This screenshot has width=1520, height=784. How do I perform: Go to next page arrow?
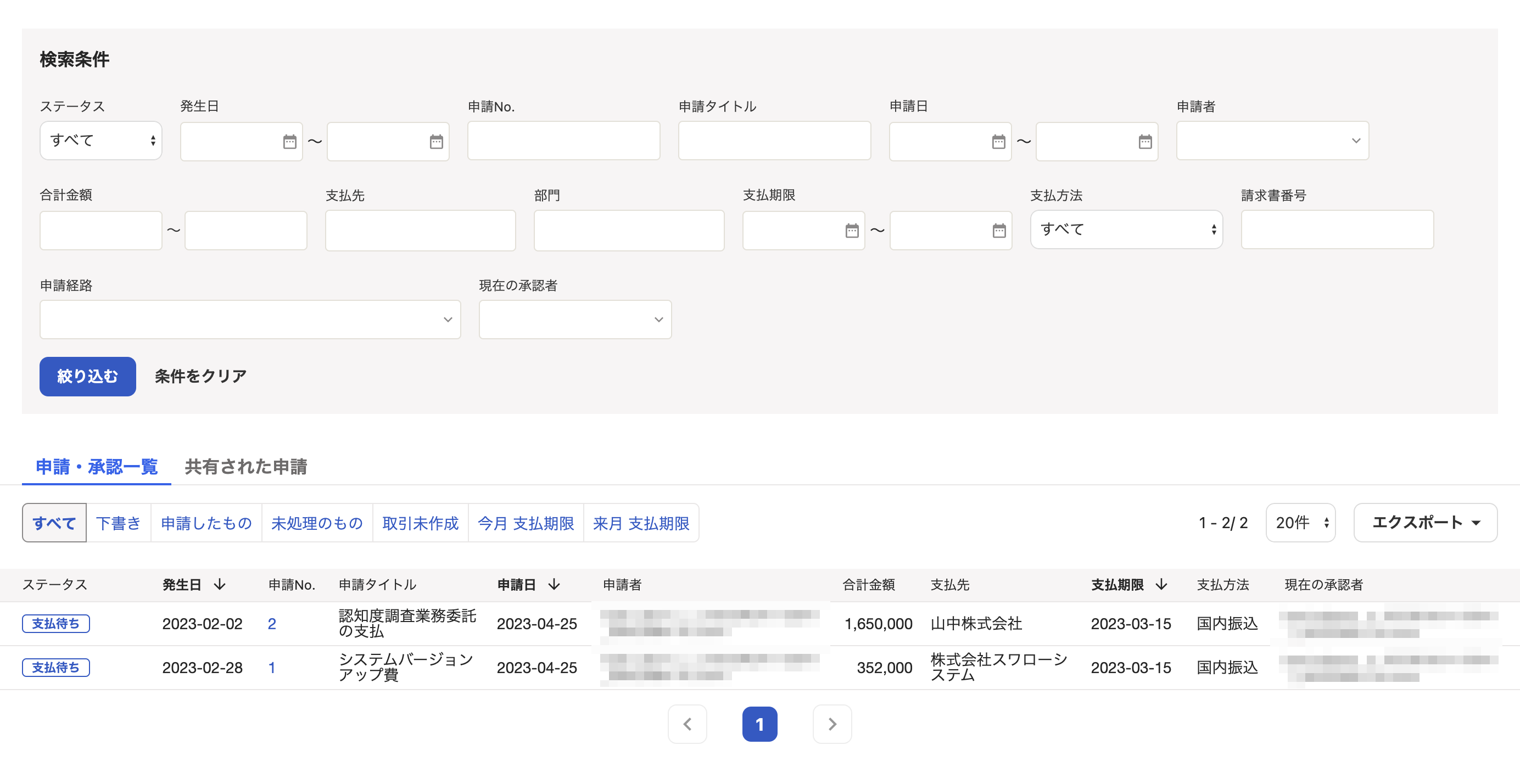point(832,724)
